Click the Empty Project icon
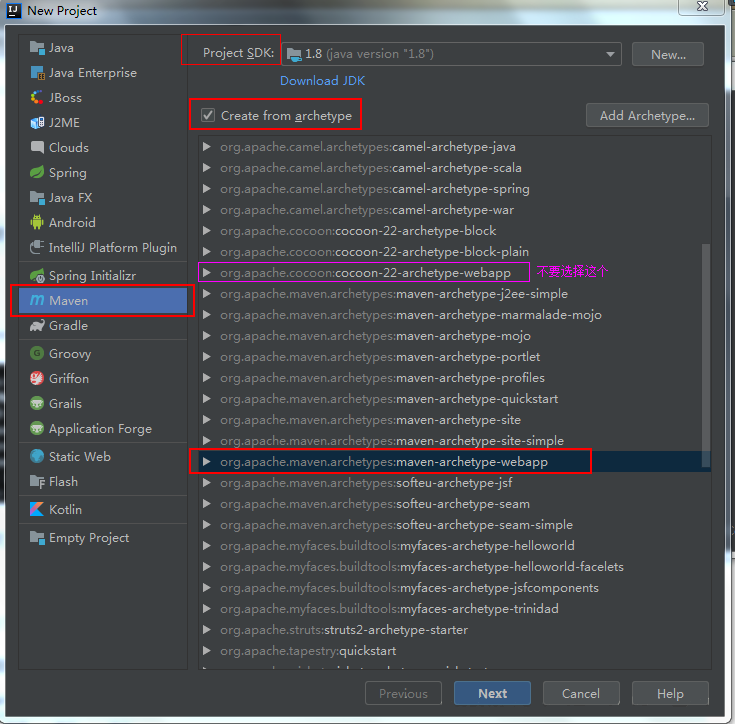 [37, 537]
